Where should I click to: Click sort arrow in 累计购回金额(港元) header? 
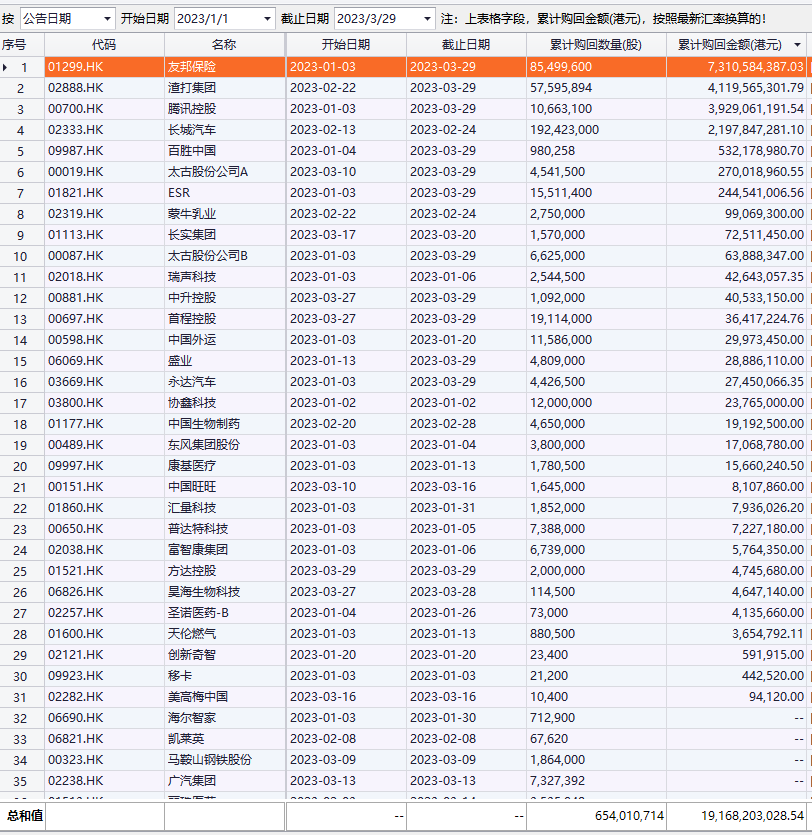coord(797,45)
